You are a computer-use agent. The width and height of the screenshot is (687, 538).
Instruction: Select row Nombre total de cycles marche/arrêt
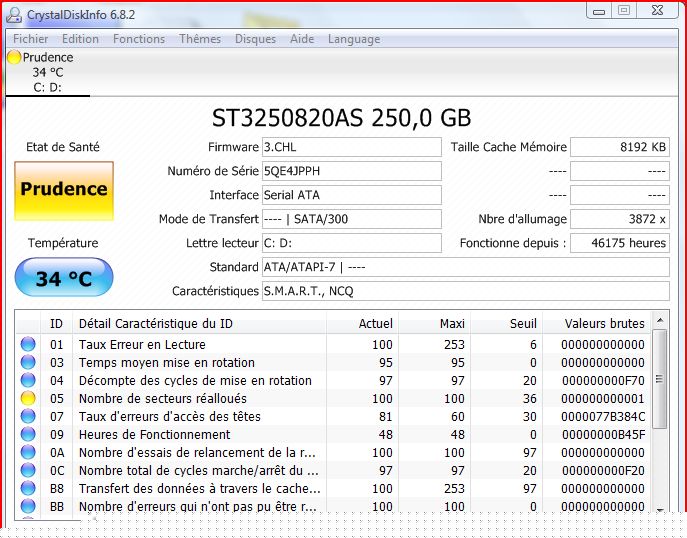coord(333,470)
